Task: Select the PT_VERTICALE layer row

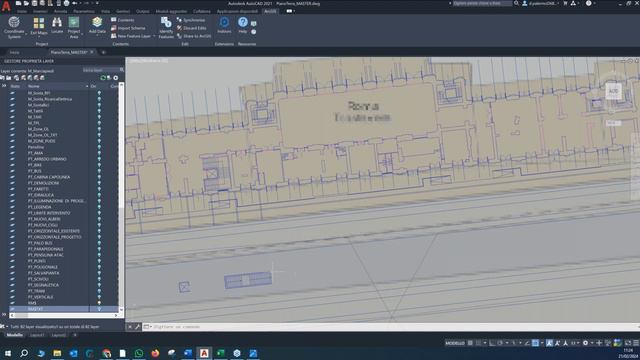Action: click(64, 297)
